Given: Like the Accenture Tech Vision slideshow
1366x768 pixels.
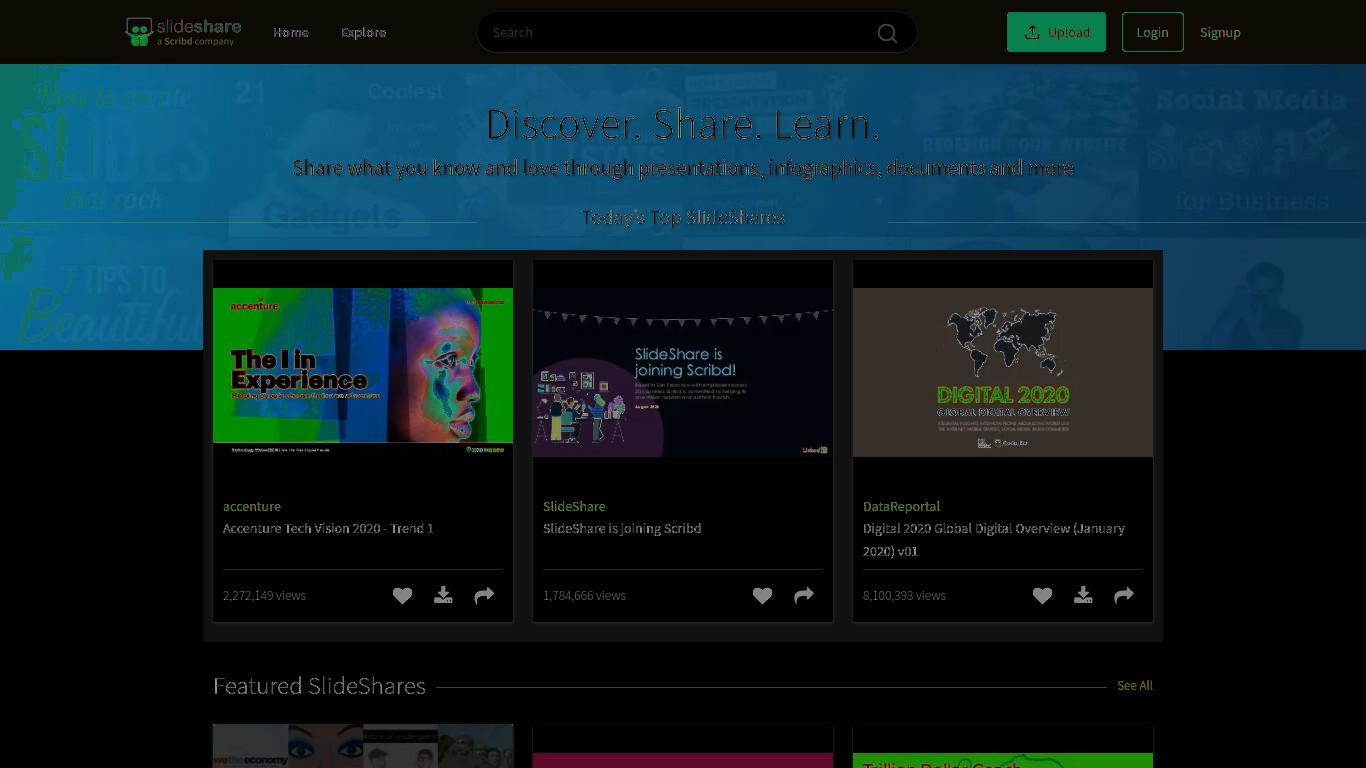Looking at the screenshot, I should point(402,595).
